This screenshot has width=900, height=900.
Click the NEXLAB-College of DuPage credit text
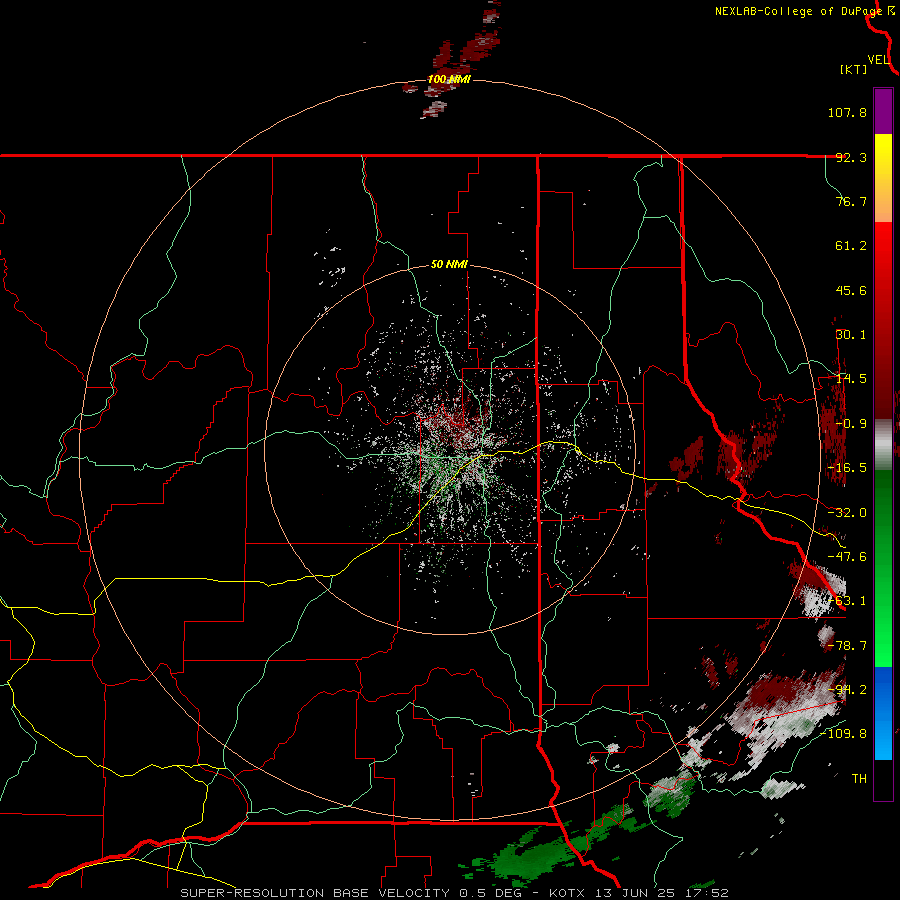coord(800,11)
